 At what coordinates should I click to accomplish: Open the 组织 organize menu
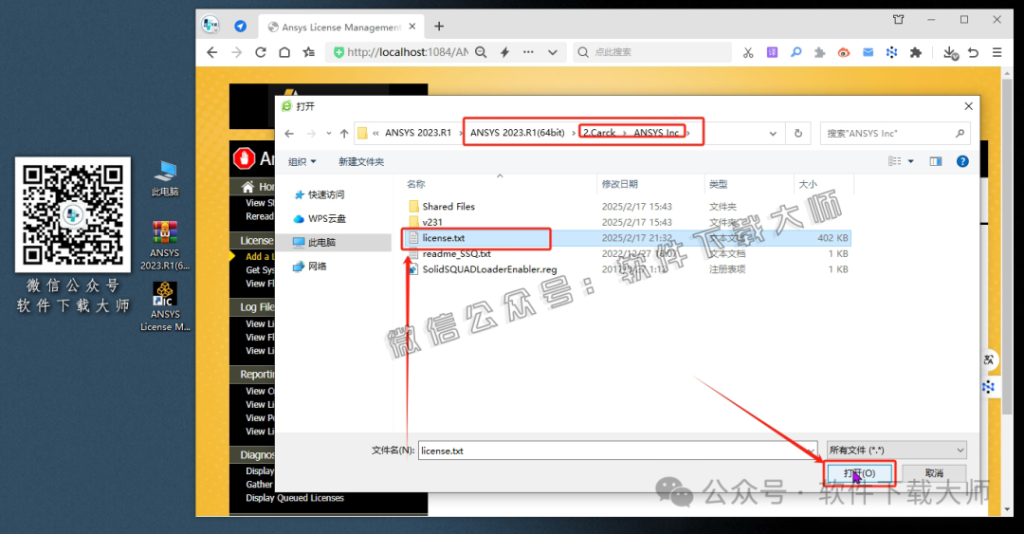(302, 161)
